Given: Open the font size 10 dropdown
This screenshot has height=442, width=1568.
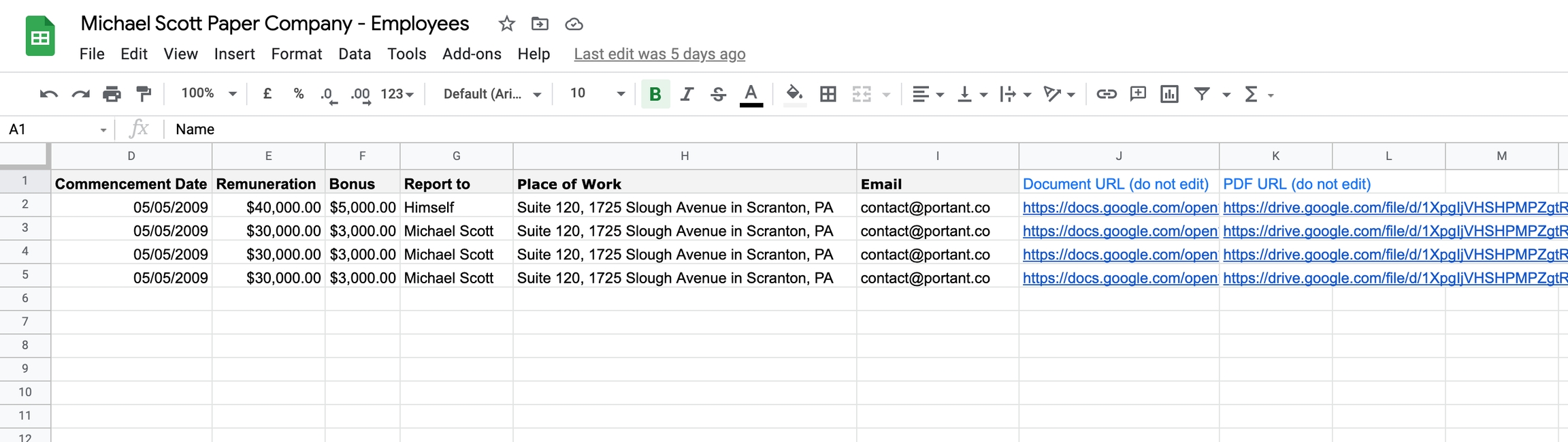Looking at the screenshot, I should [597, 94].
